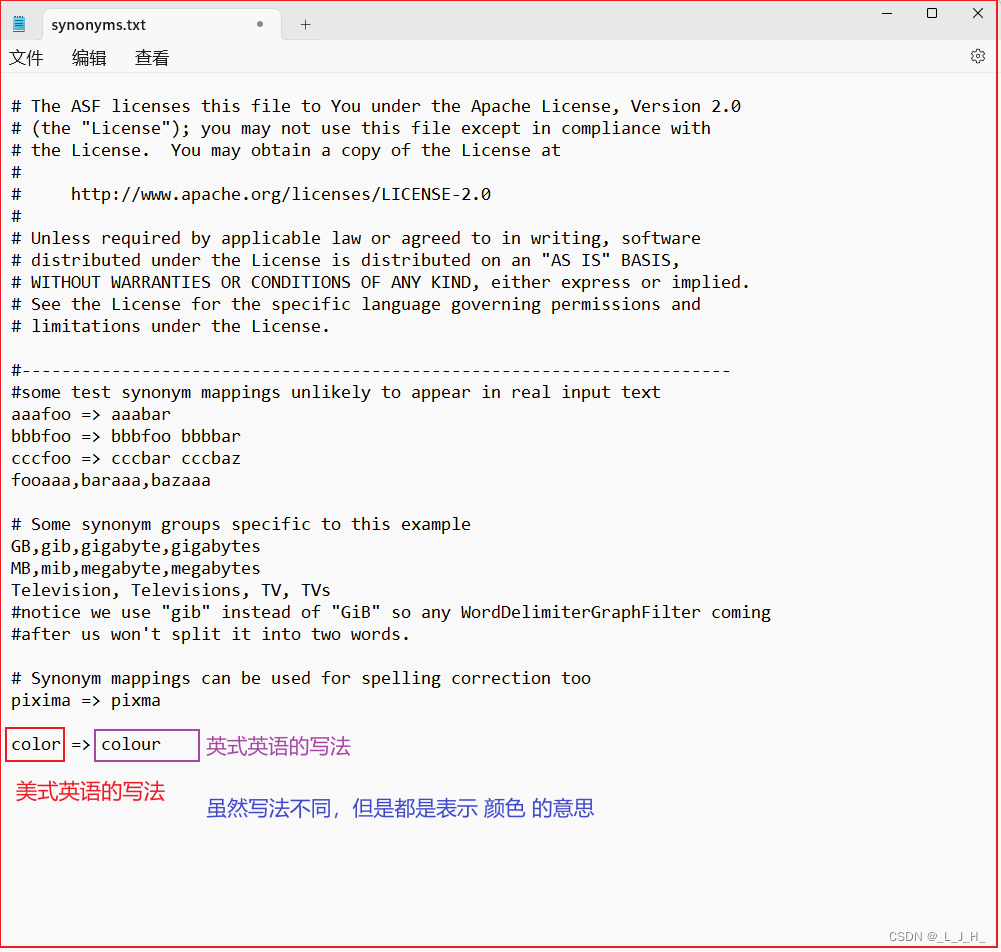Click the line 'fooaaa,baraaa,bazaaa'
Image resolution: width=1001 pixels, height=952 pixels.
click(x=110, y=480)
